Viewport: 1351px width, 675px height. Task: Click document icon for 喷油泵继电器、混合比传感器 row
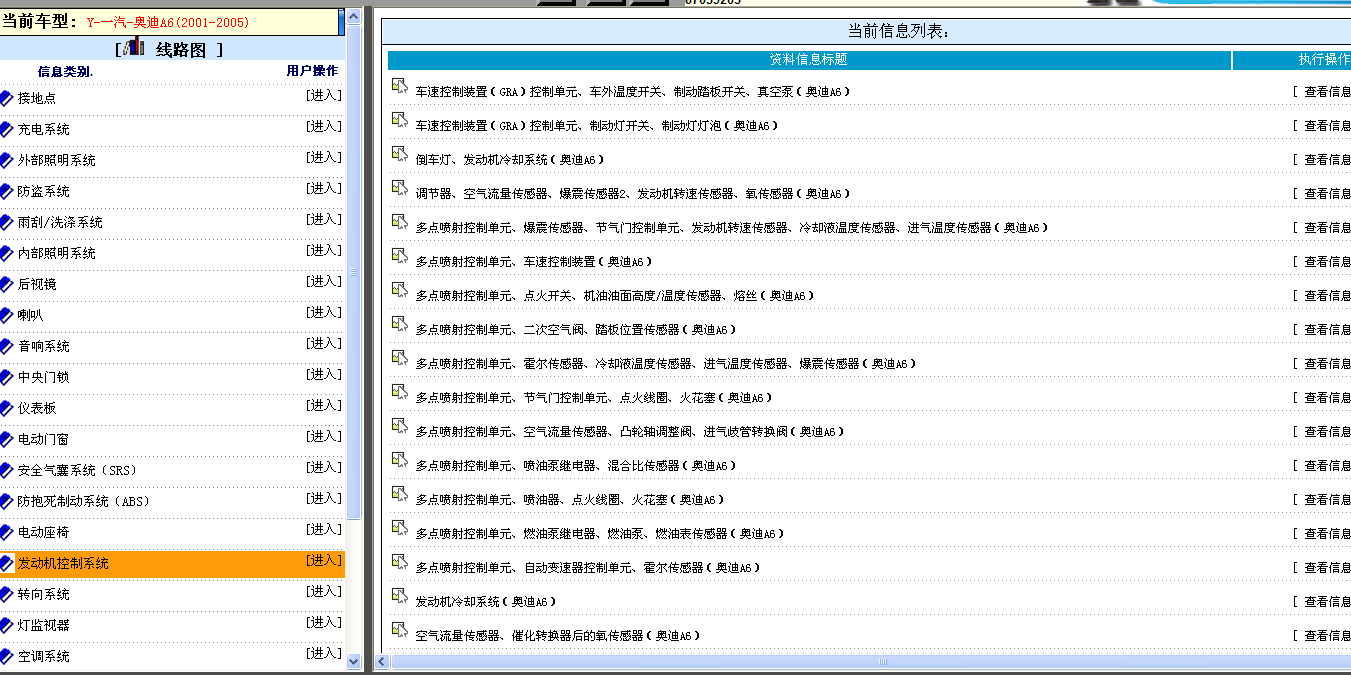pos(400,460)
